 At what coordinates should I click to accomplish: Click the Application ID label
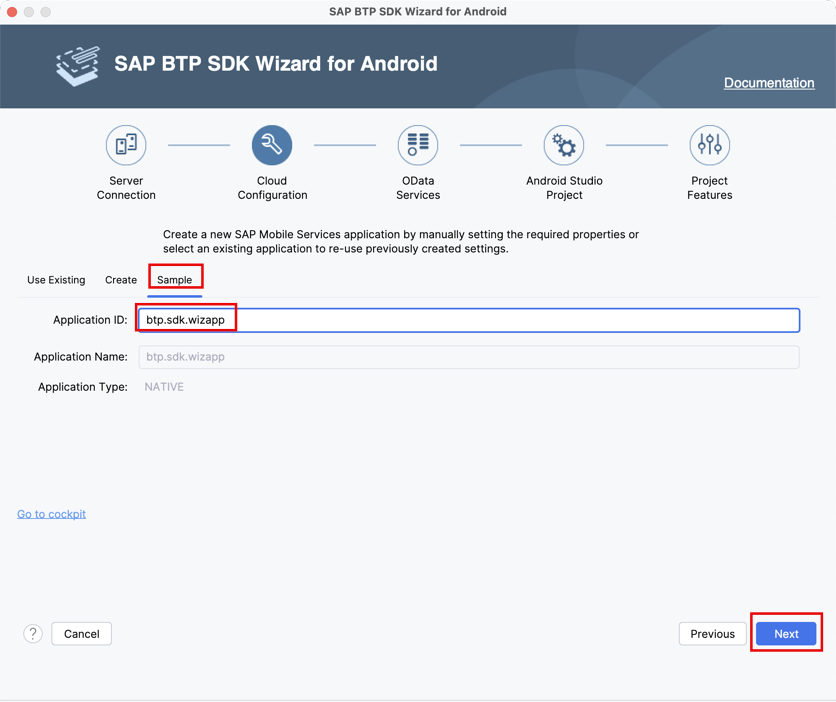(x=90, y=320)
